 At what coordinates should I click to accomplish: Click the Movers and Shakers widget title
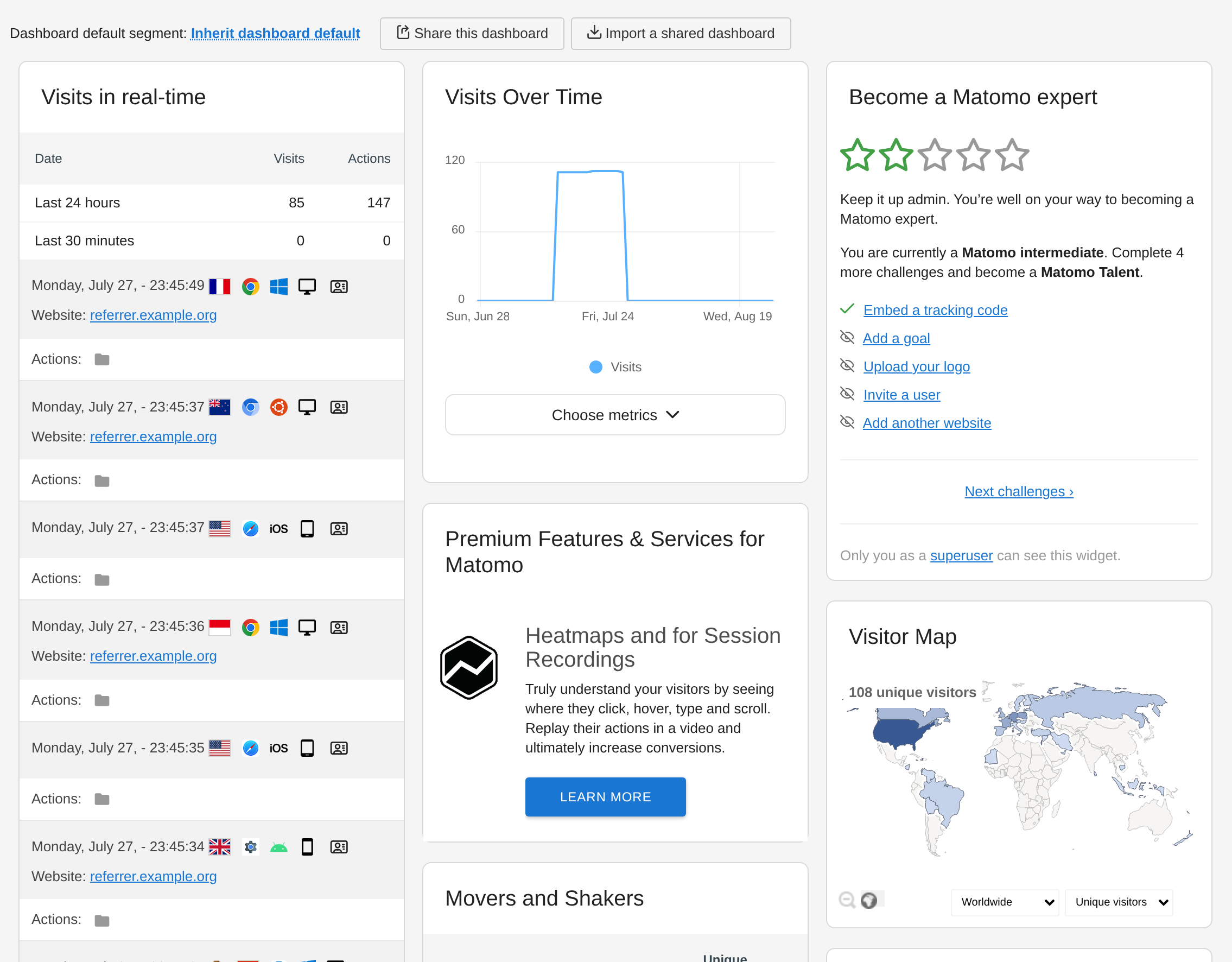(x=544, y=898)
